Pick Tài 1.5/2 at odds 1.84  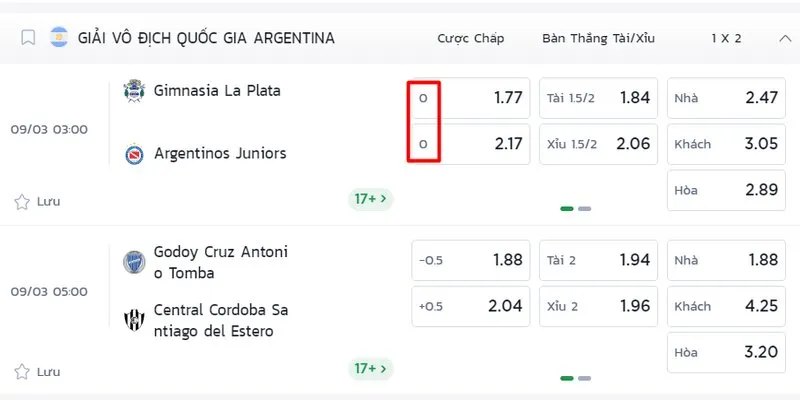pos(598,98)
